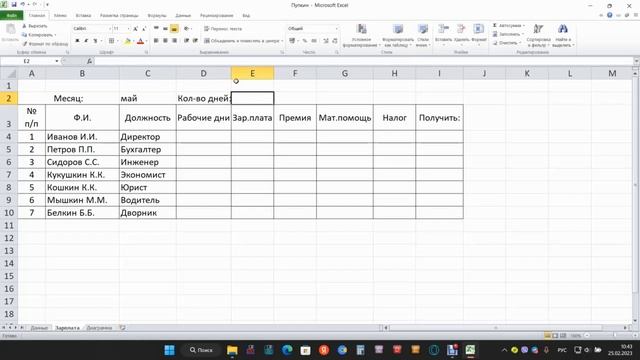
Task: Open the Файл (File) tab
Action: pos(11,16)
